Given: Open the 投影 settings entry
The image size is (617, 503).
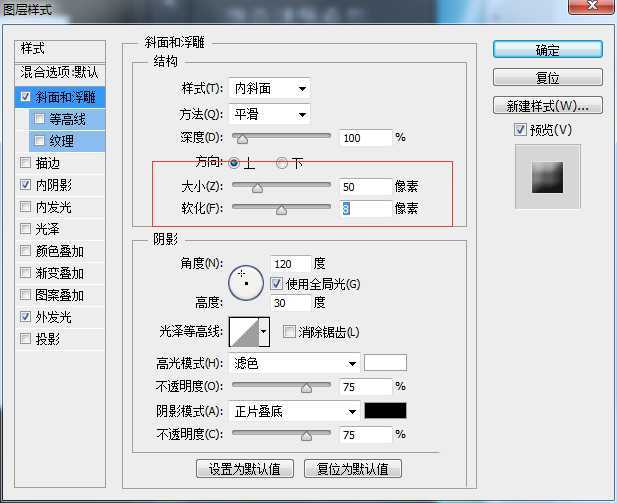Looking at the screenshot, I should pos(48,339).
